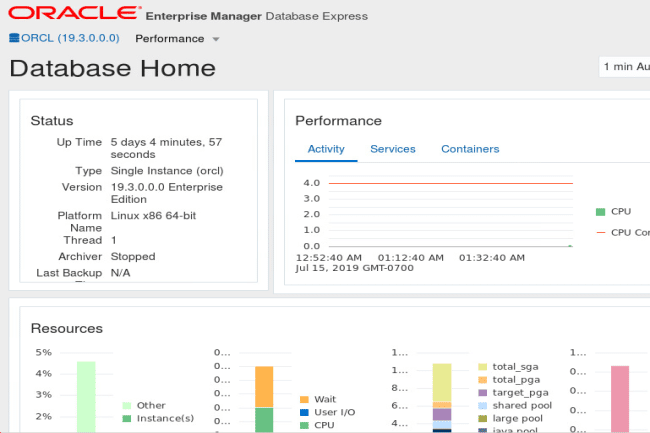
Task: Click the 'Linux x86 64-bit' platform value
Action: click(x=153, y=216)
